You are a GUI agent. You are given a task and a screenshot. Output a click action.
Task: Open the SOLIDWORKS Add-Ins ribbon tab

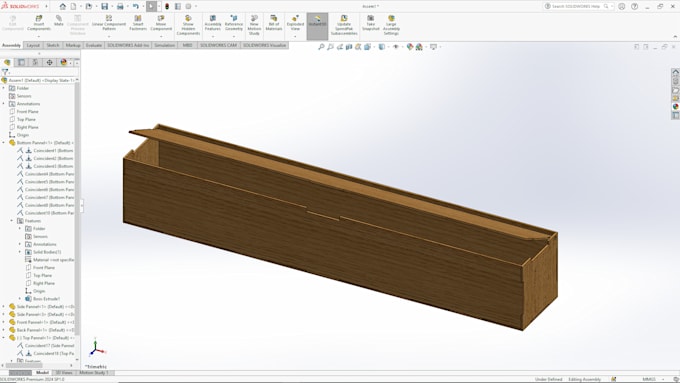click(x=128, y=45)
